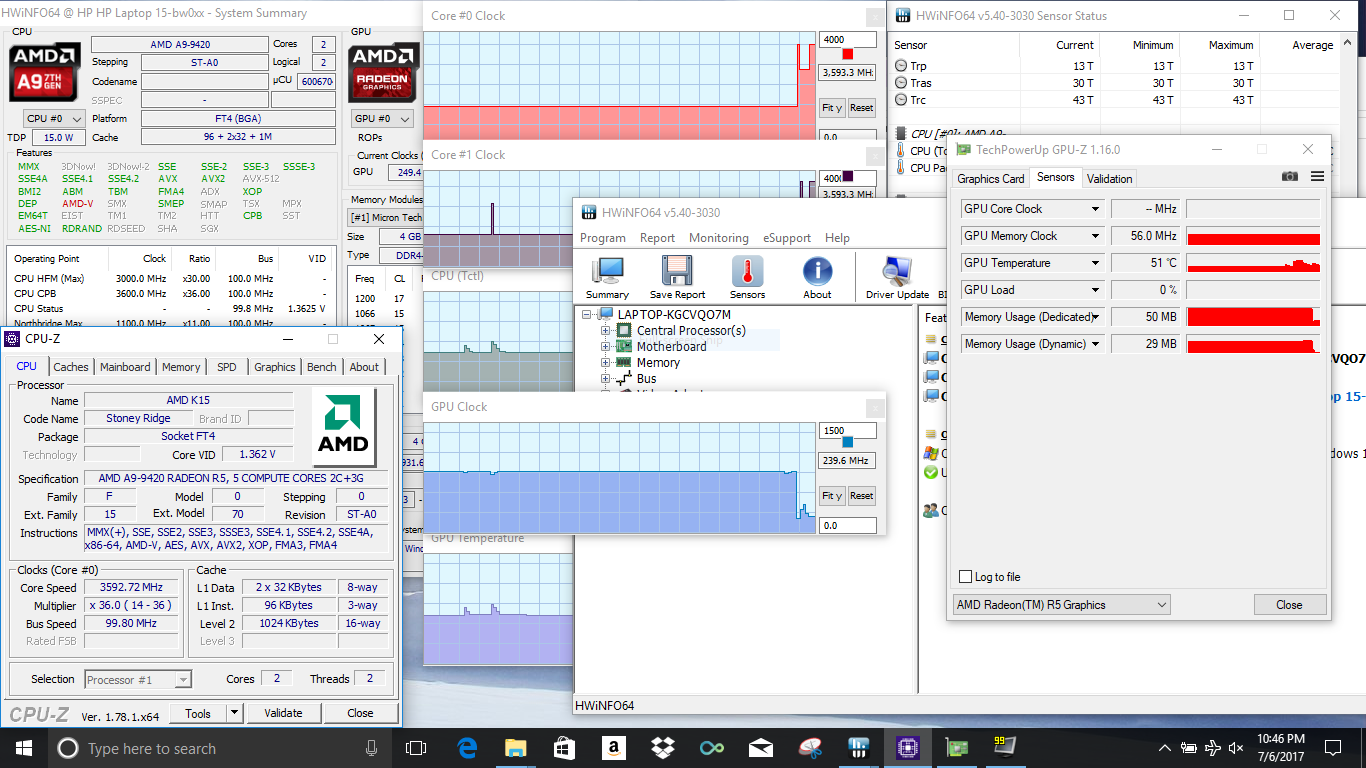Viewport: 1366px width, 768px height.
Task: Click the 1500 max value field in GPU Clock
Action: point(848,430)
